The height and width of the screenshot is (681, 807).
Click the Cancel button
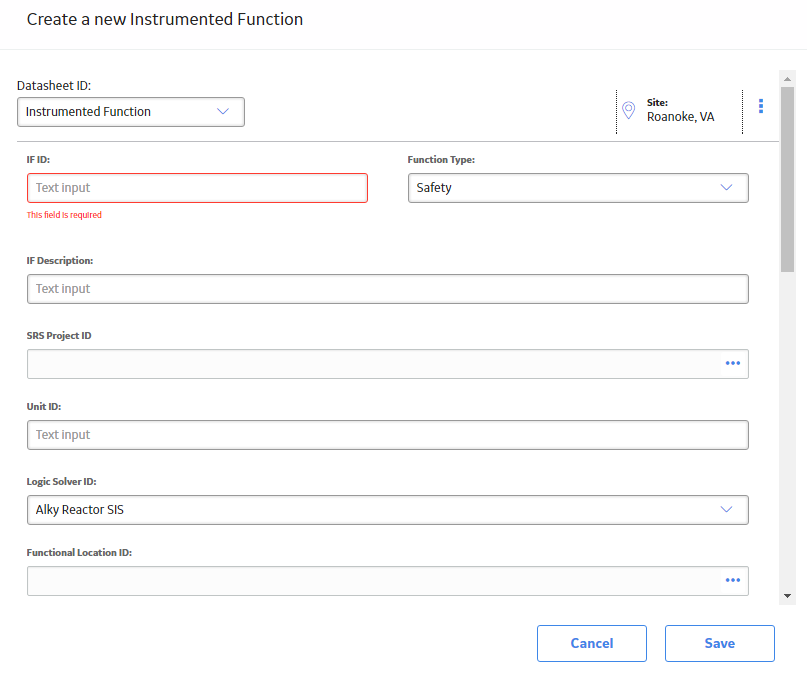point(592,643)
